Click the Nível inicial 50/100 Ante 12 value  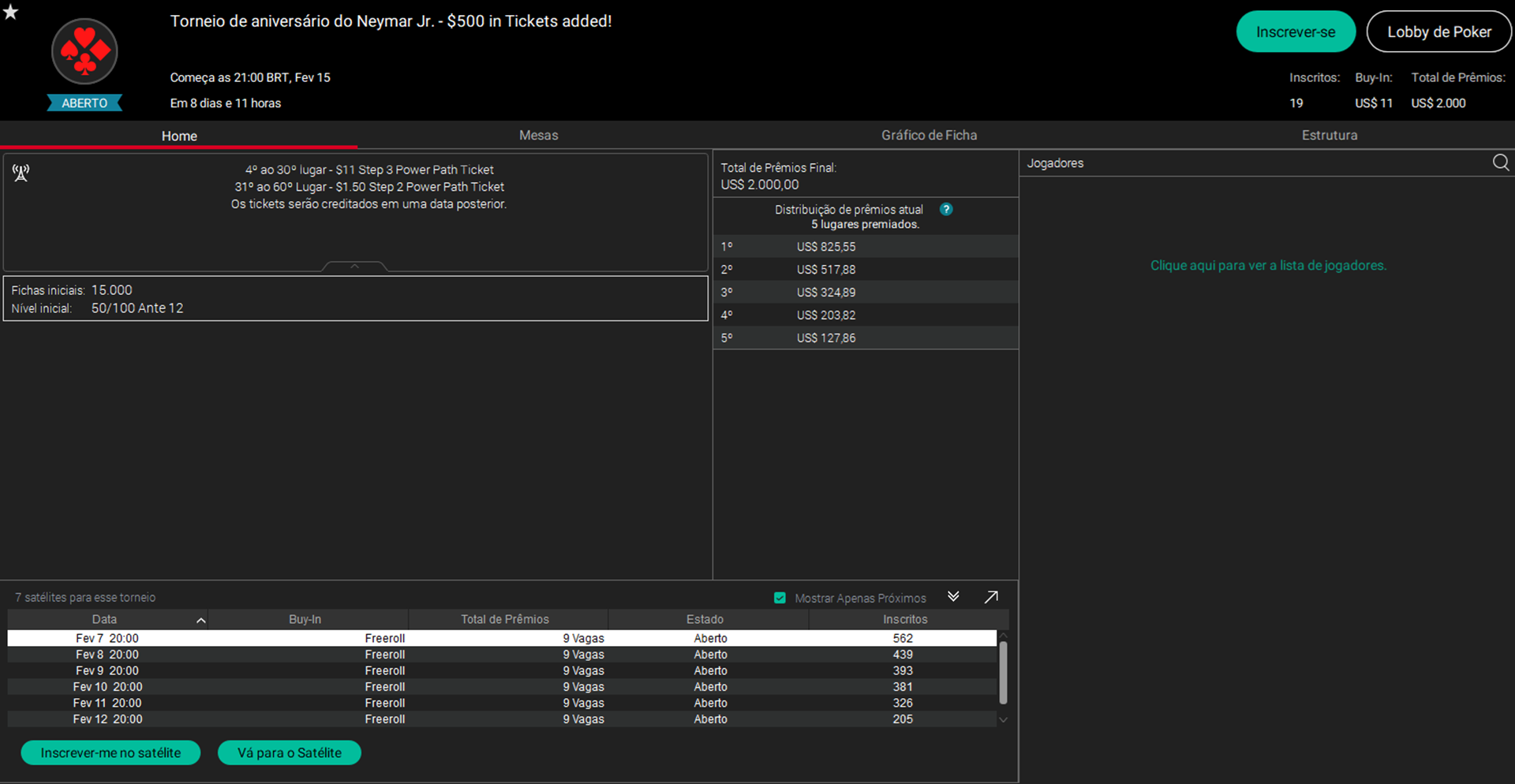click(137, 308)
